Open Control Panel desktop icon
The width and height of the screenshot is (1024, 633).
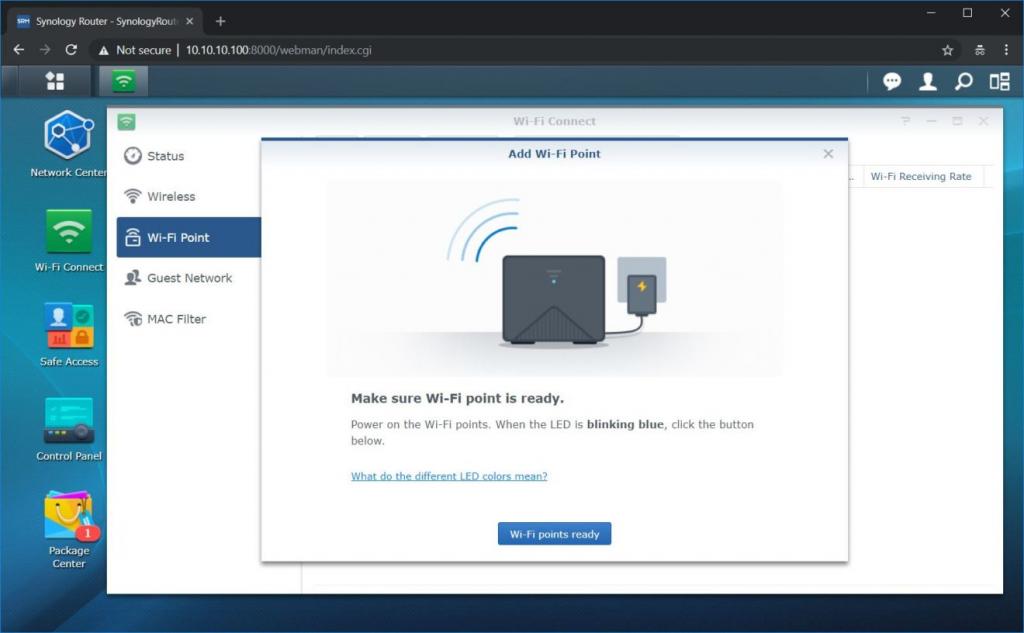click(68, 422)
